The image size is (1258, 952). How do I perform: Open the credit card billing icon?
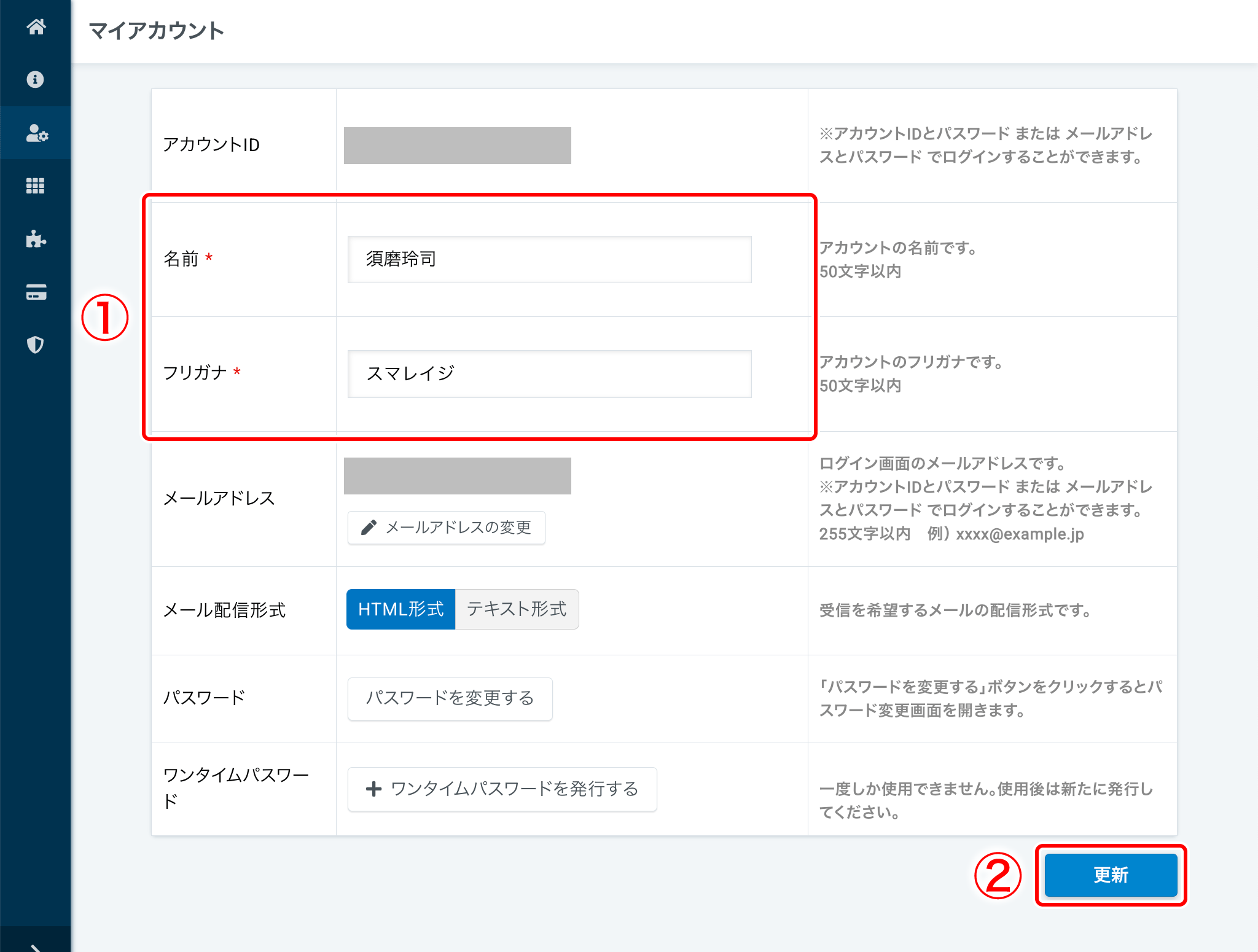(36, 292)
